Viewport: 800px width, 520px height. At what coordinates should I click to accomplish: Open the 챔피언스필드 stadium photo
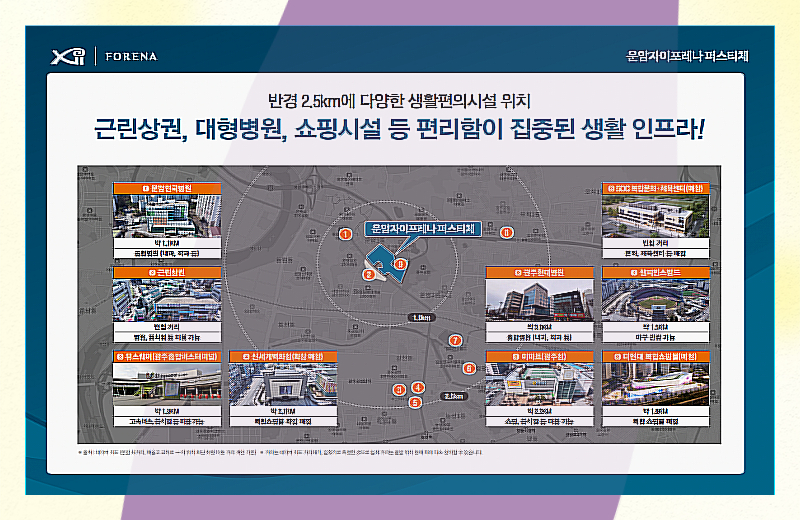point(656,300)
